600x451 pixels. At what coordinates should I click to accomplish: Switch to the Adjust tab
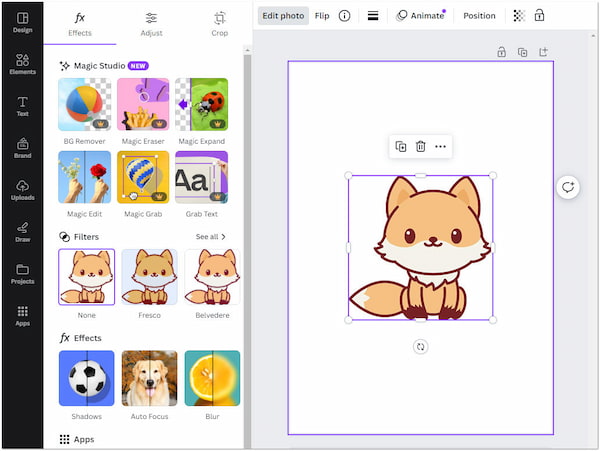pos(152,24)
